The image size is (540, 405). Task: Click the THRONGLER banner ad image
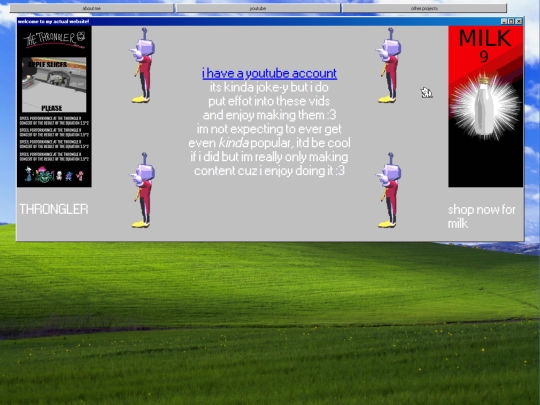54,107
